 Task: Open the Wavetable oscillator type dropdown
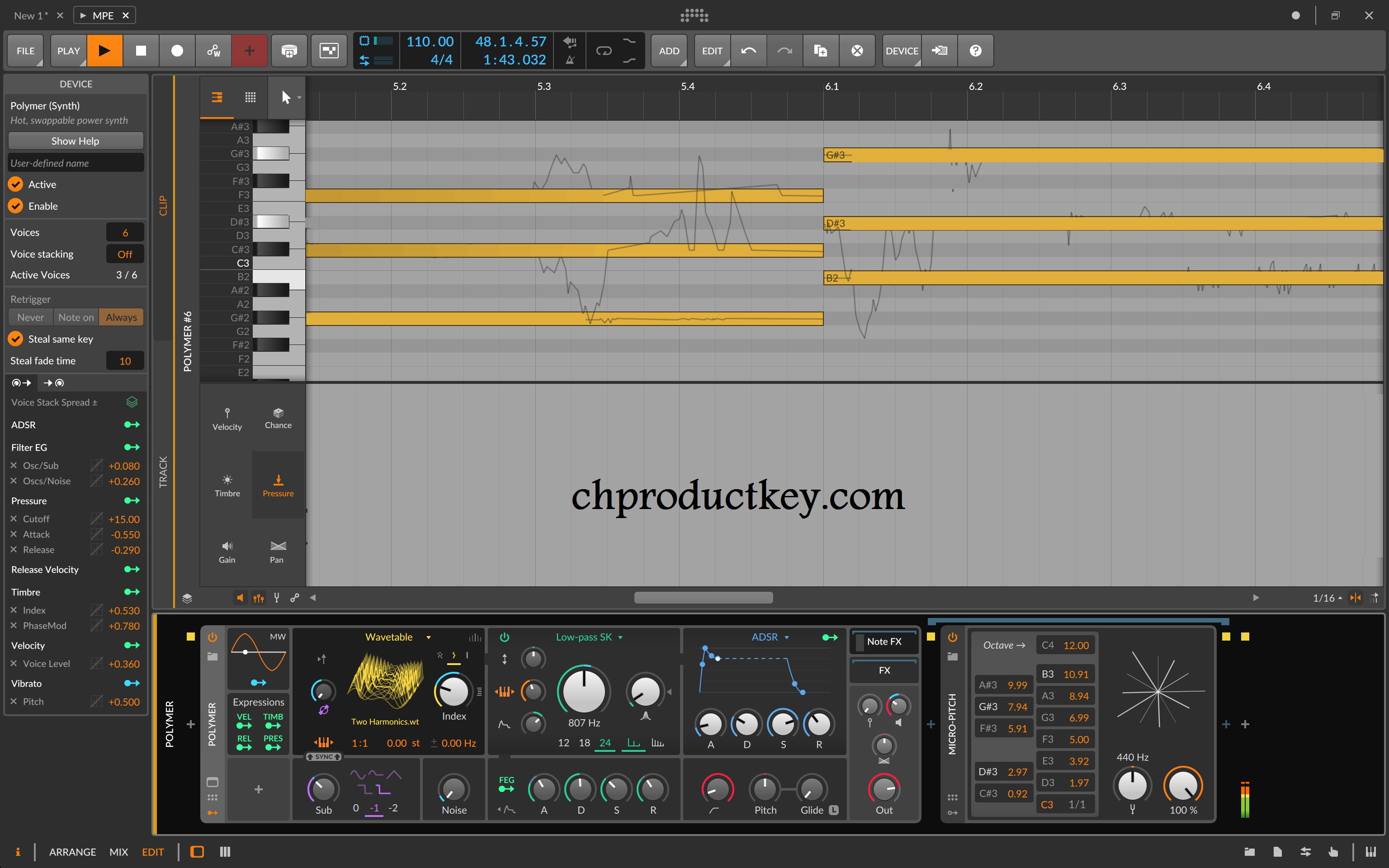click(397, 637)
